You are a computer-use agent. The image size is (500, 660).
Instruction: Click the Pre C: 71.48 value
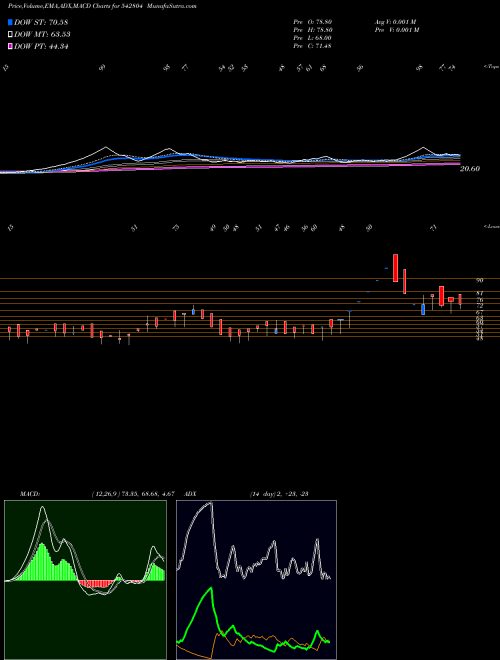(x=312, y=46)
